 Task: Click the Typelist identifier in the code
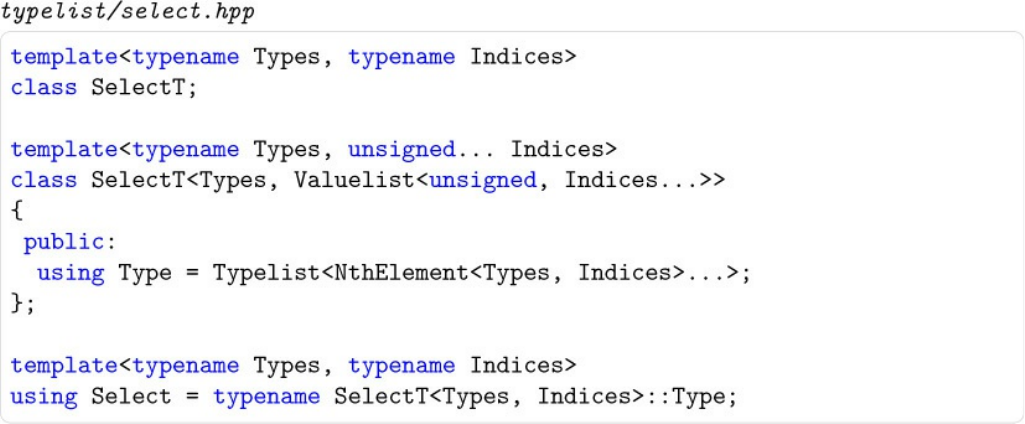[x=266, y=273]
